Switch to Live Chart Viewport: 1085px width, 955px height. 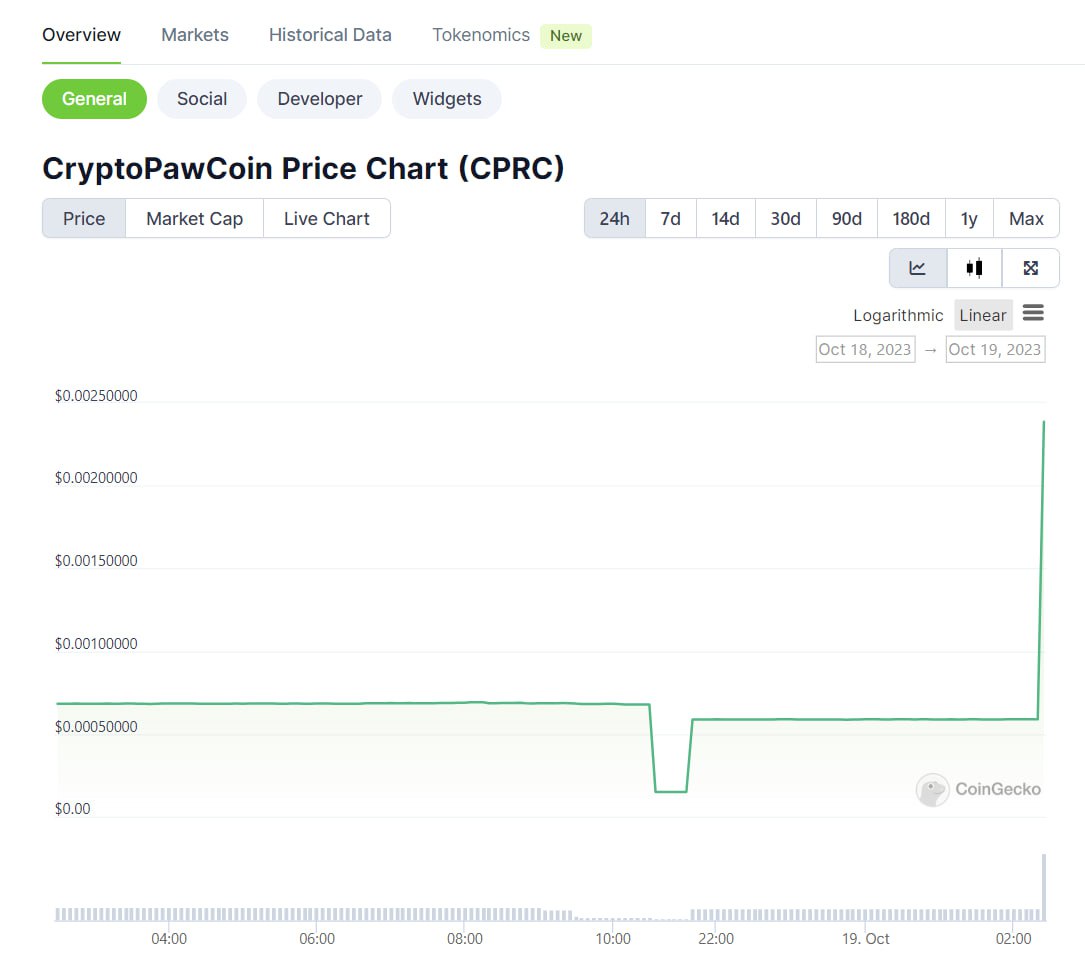pos(327,219)
